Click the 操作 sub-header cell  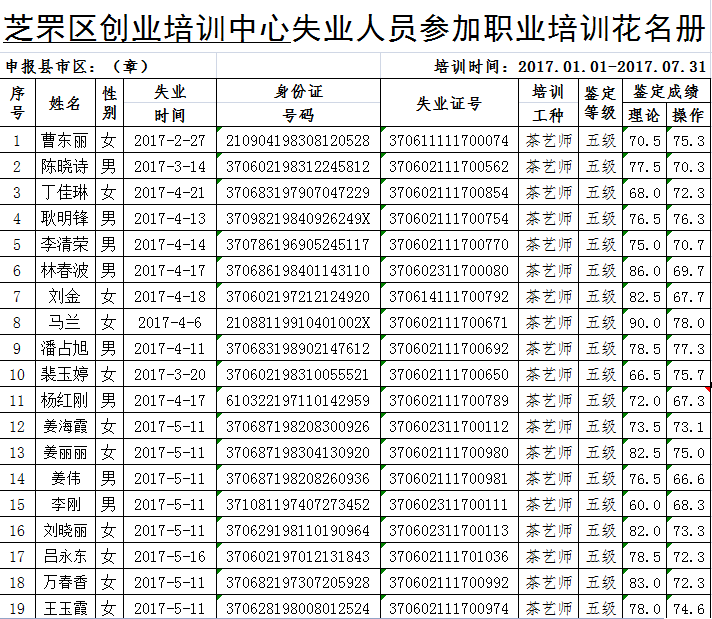[x=688, y=115]
